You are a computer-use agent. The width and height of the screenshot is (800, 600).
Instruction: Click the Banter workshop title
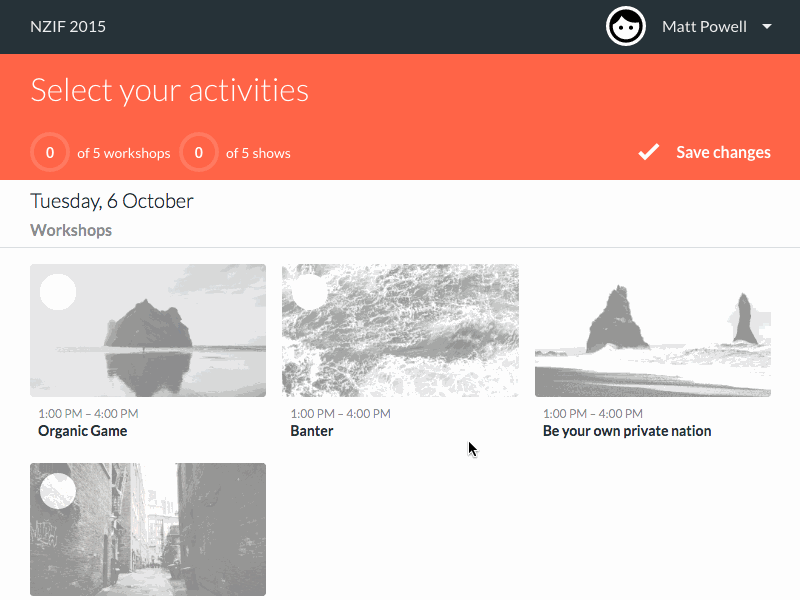click(x=312, y=431)
